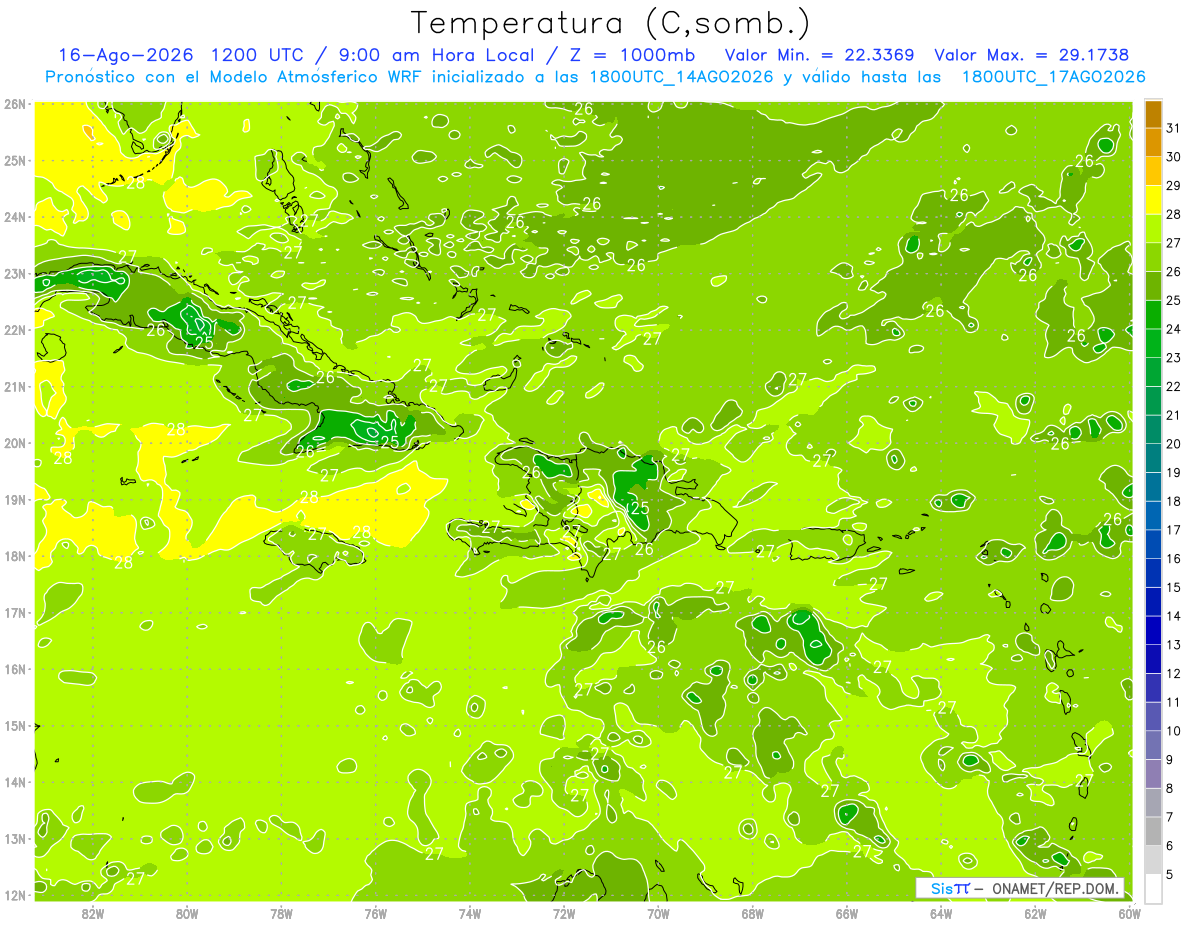Screen dimensions: 1200x927
Task: Click the "82W" longitude axis label
Action: click(93, 913)
